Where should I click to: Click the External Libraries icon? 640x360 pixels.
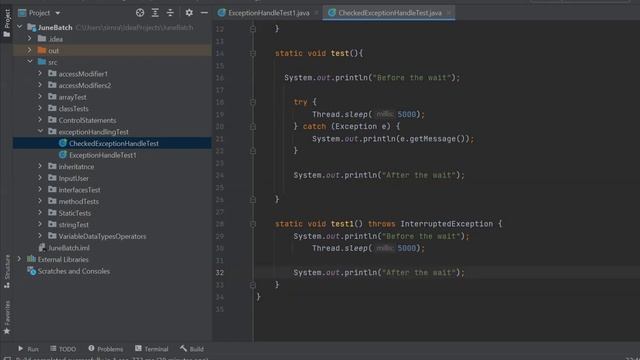tap(31, 259)
